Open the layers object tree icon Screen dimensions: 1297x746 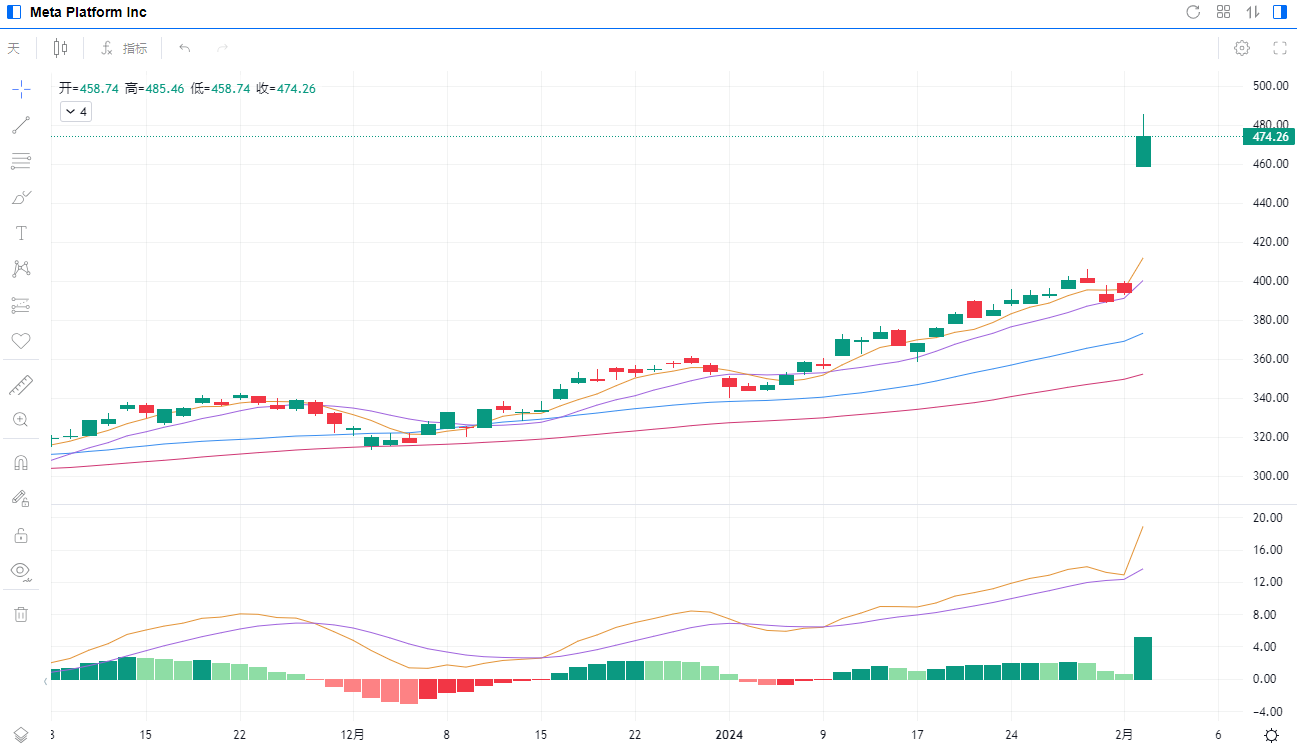[x=21, y=735]
